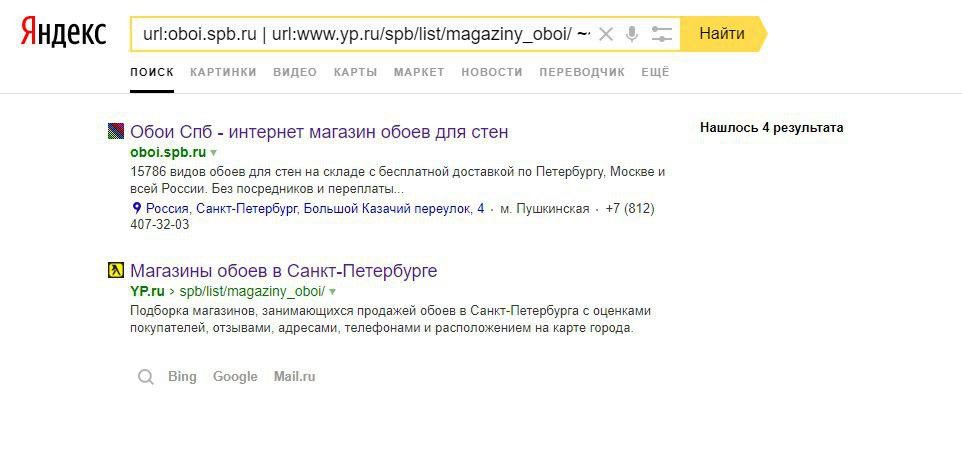Open the Yandex logo home link
Viewport: 962px width, 462px height.
[x=63, y=32]
